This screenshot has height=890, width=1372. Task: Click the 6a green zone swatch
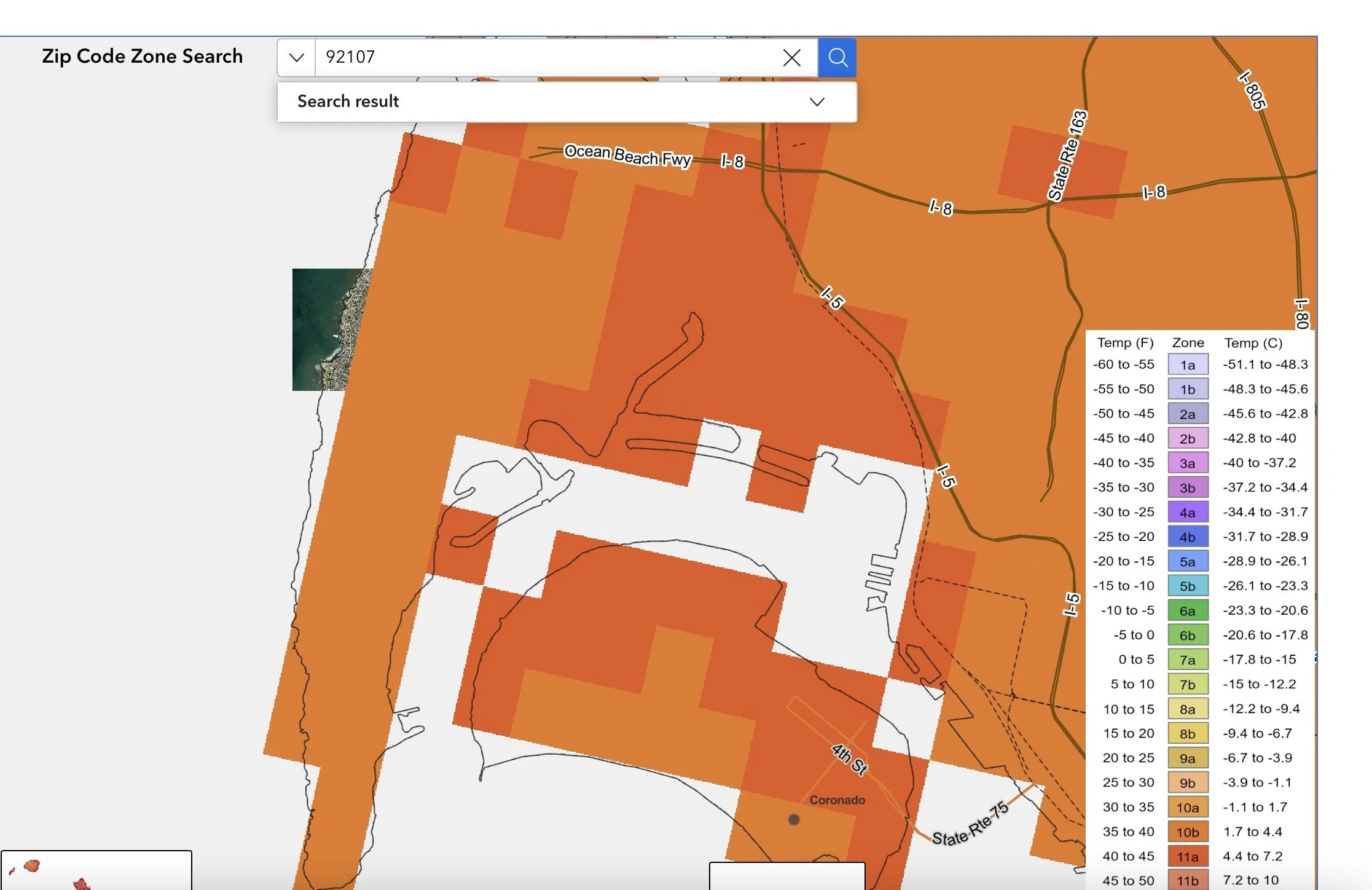click(1188, 610)
